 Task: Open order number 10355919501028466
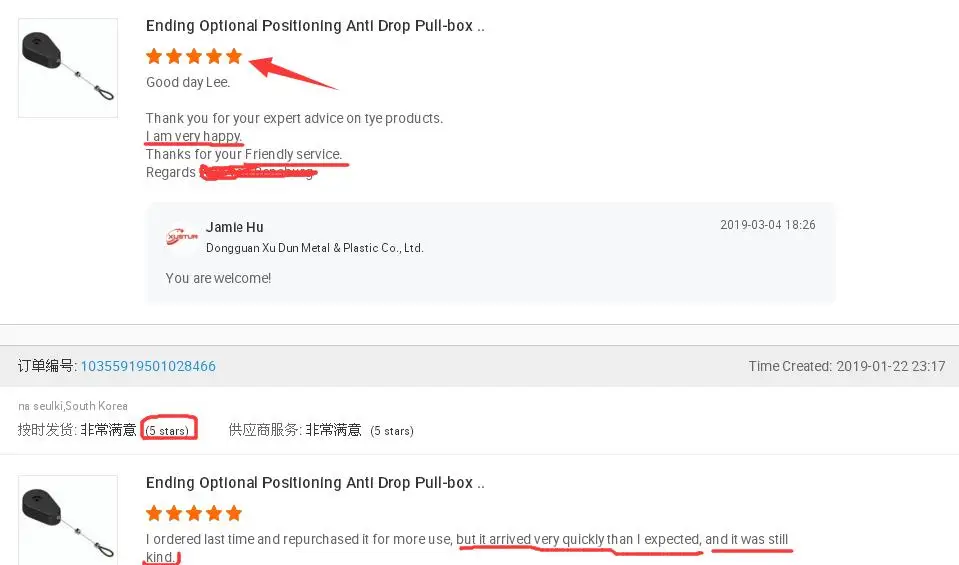(148, 366)
